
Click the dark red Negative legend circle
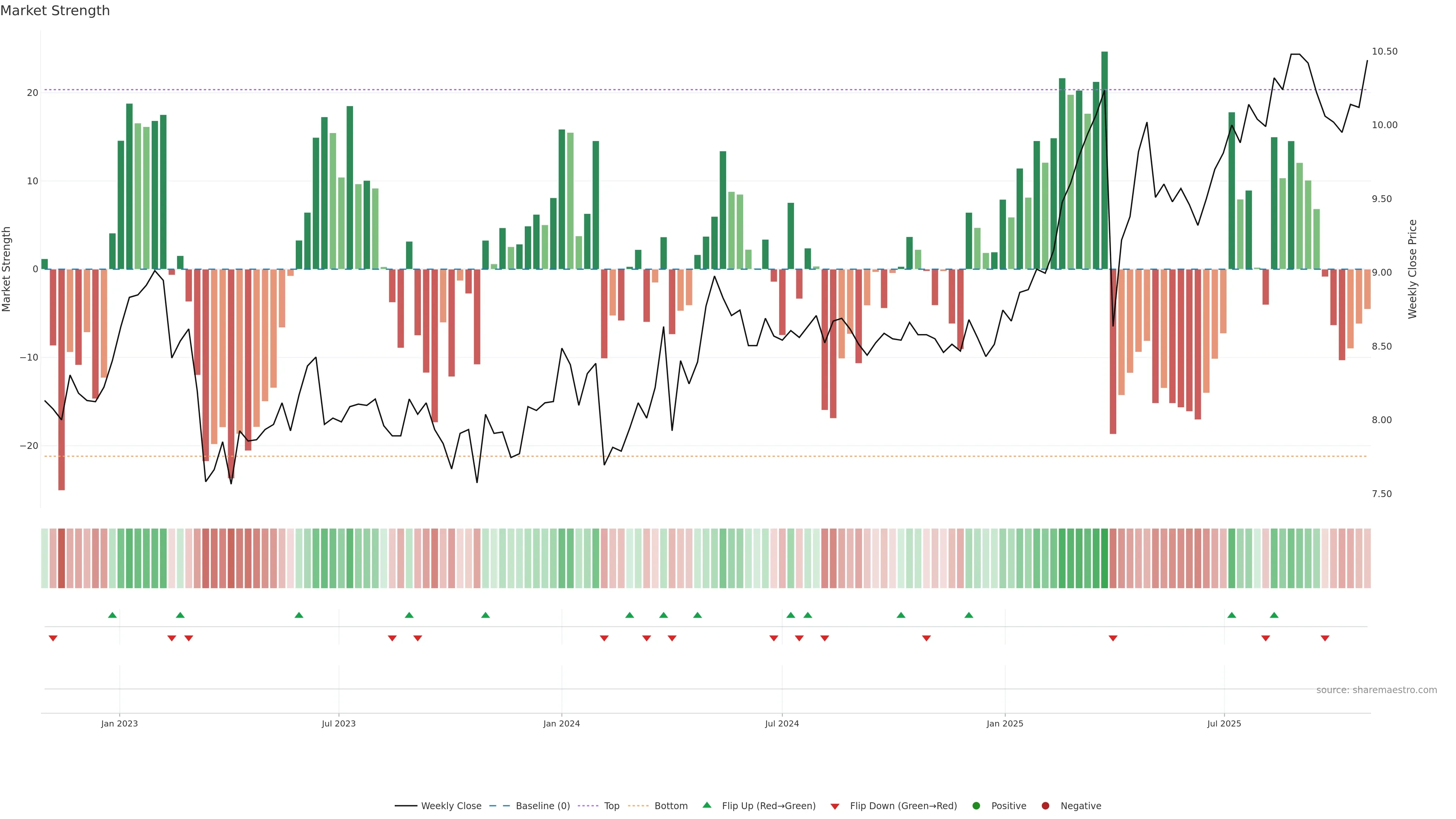pyautogui.click(x=1045, y=806)
